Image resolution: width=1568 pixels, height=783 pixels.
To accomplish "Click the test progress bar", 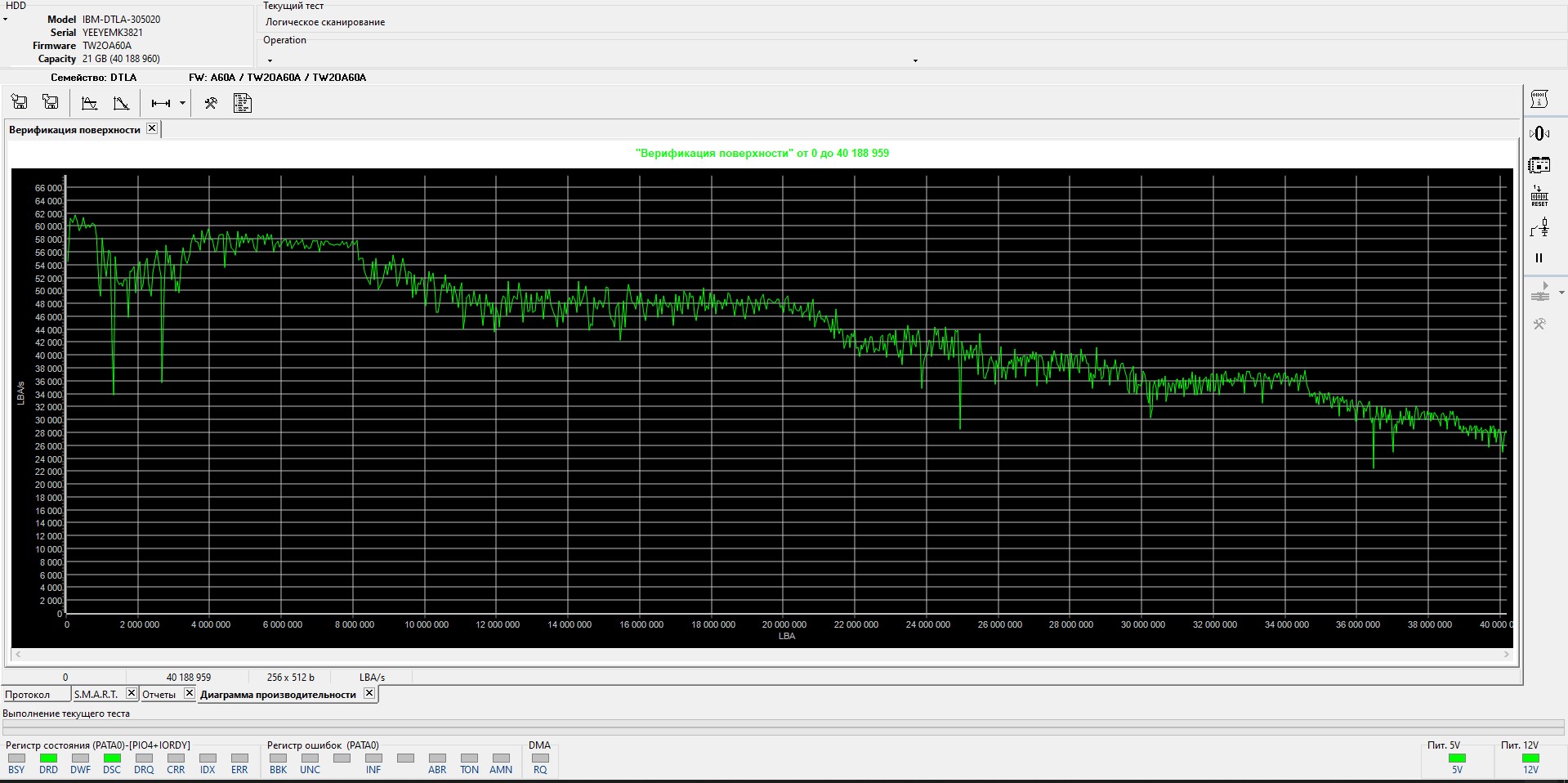I will click(783, 727).
